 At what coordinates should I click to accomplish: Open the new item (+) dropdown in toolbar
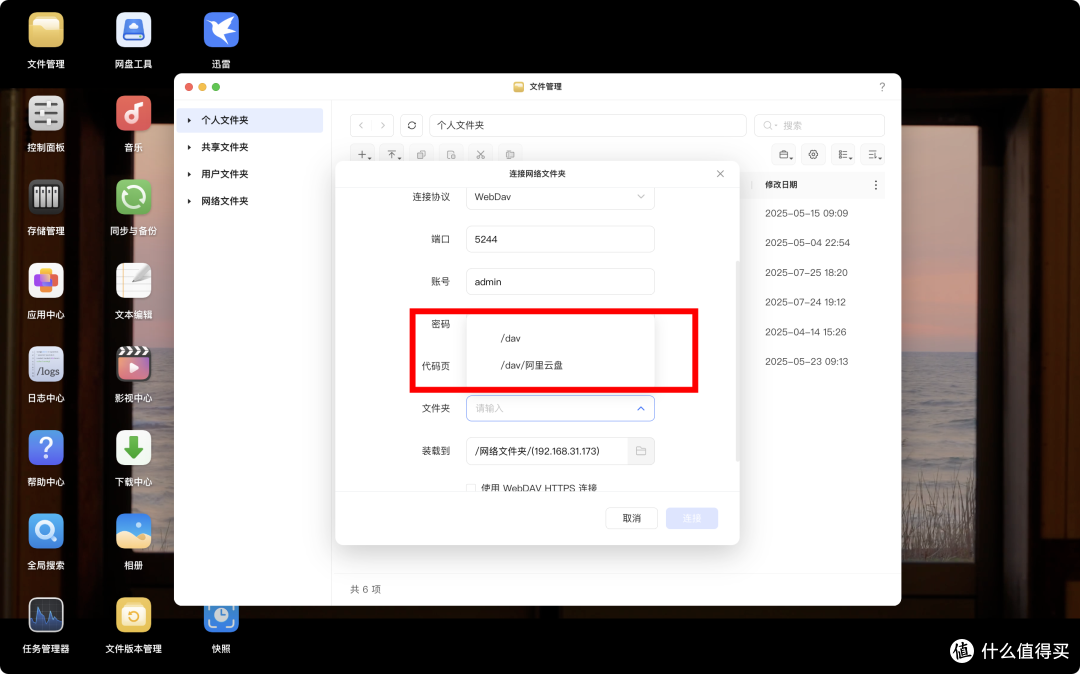pos(363,154)
